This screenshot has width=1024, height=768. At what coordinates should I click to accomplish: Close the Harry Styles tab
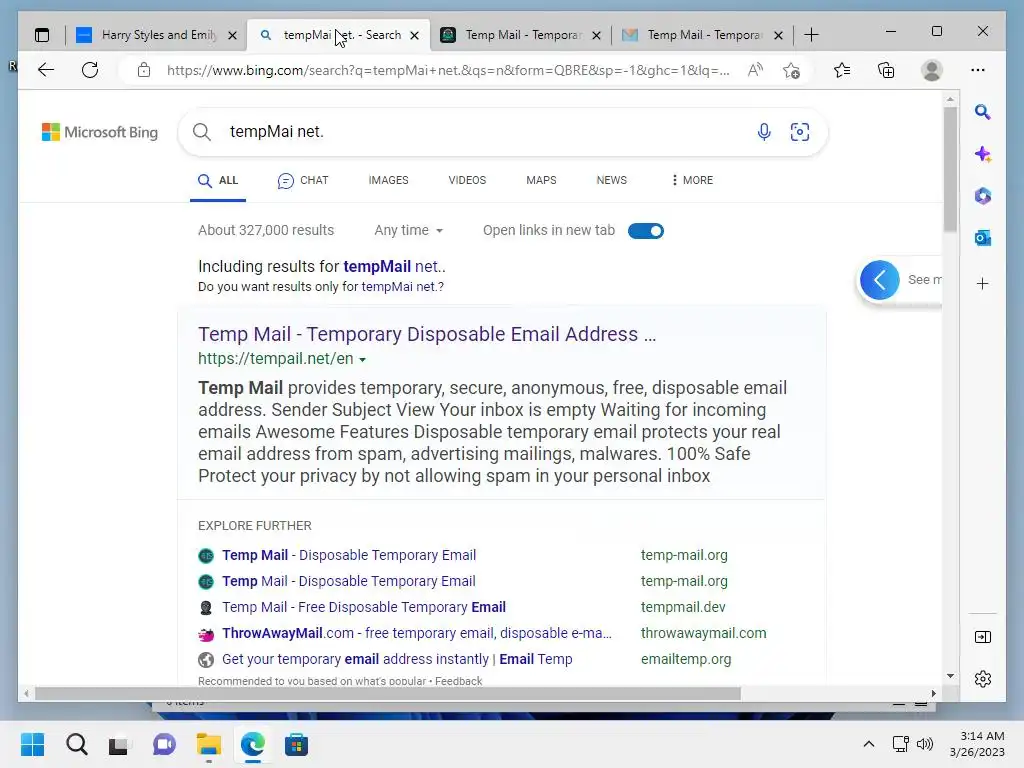coord(232,36)
